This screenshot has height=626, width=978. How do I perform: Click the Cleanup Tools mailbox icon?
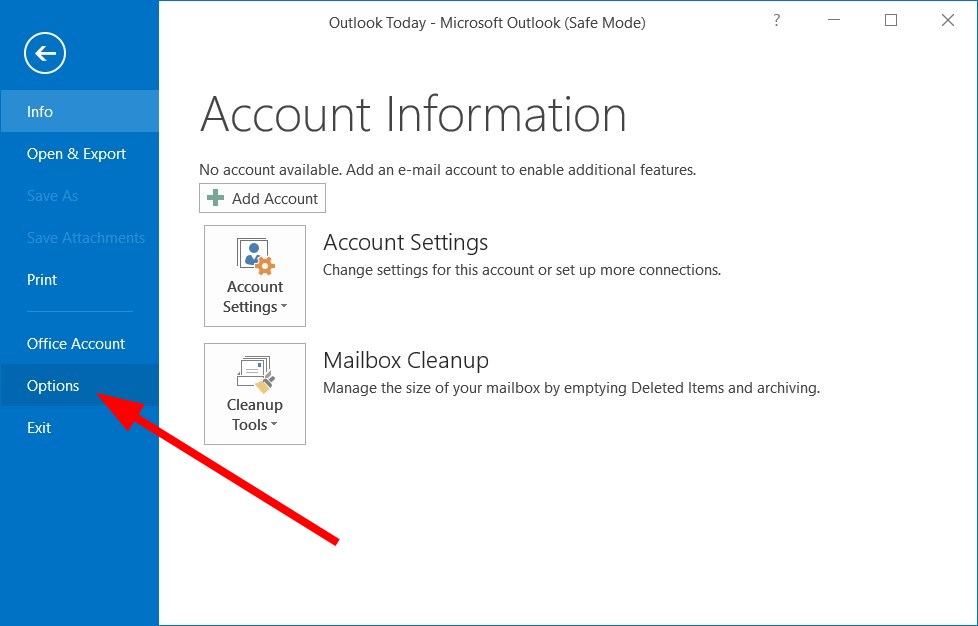255,370
